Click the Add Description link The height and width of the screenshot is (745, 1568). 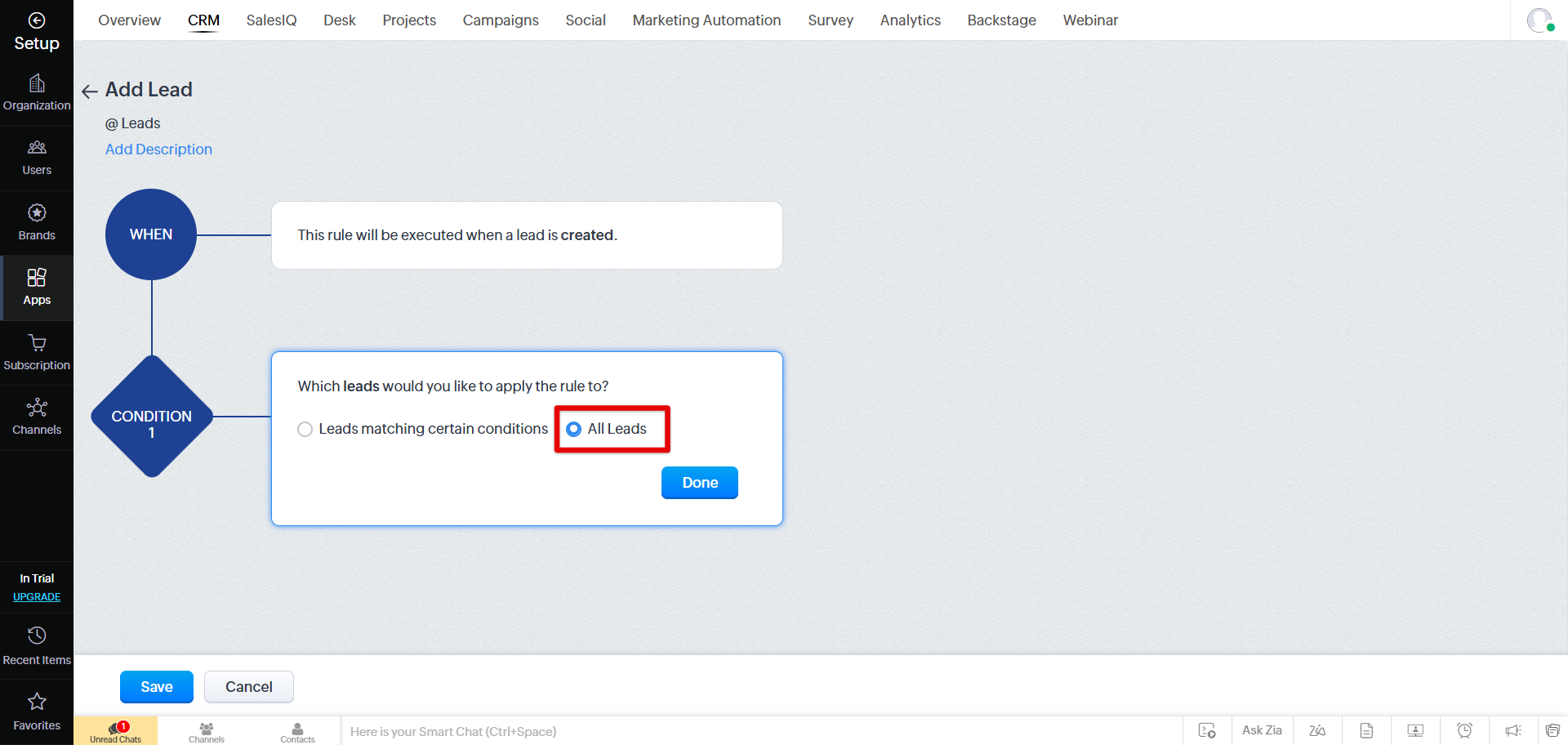click(x=158, y=149)
